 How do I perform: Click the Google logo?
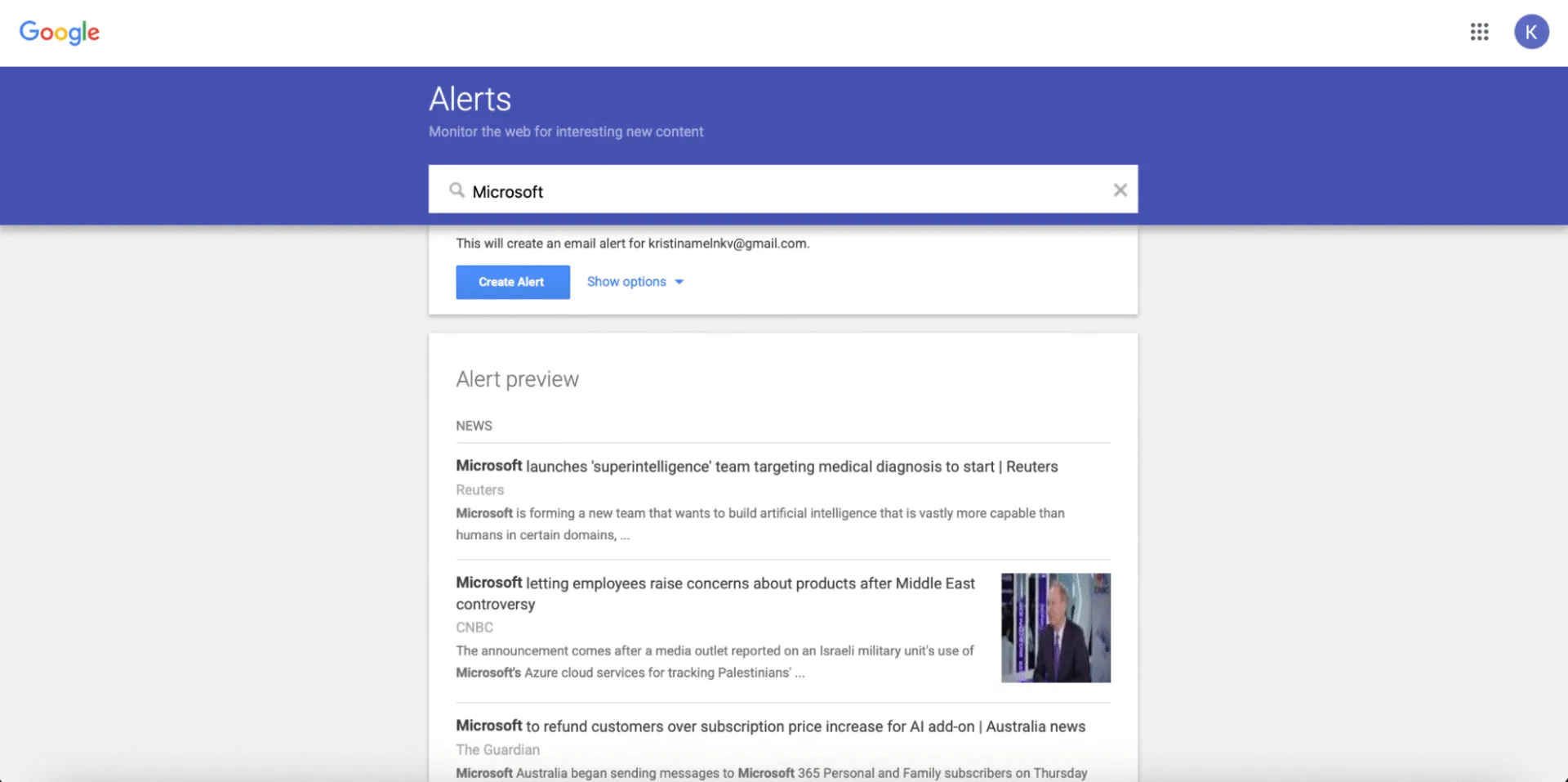59,32
